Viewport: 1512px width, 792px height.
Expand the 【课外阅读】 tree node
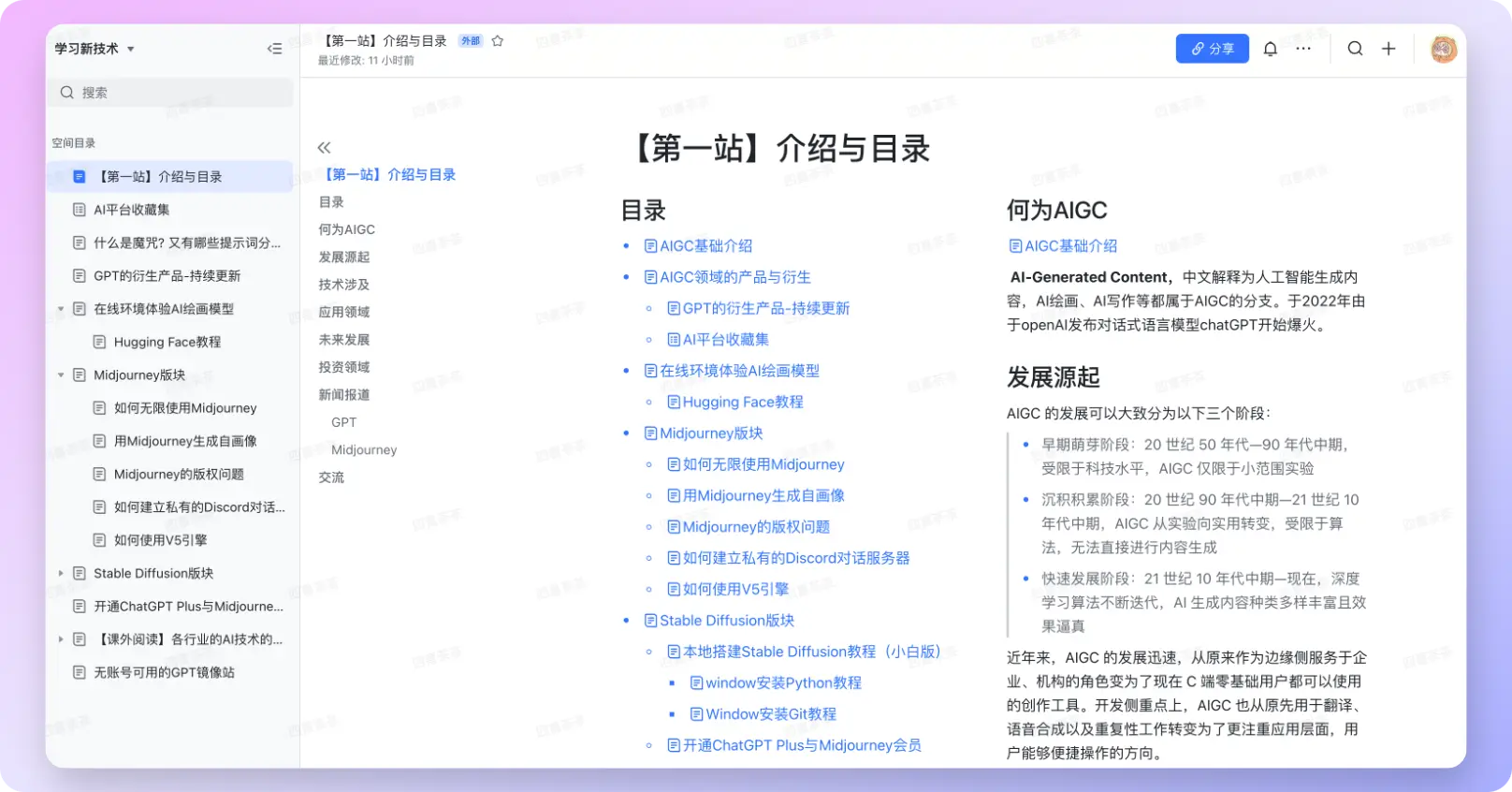pyautogui.click(x=61, y=639)
